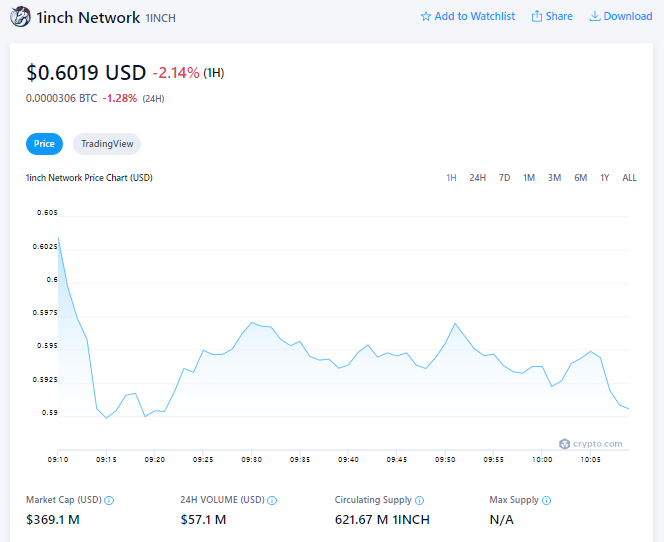This screenshot has width=664, height=542.
Task: Click the 10:05 time axis label
Action: point(590,459)
